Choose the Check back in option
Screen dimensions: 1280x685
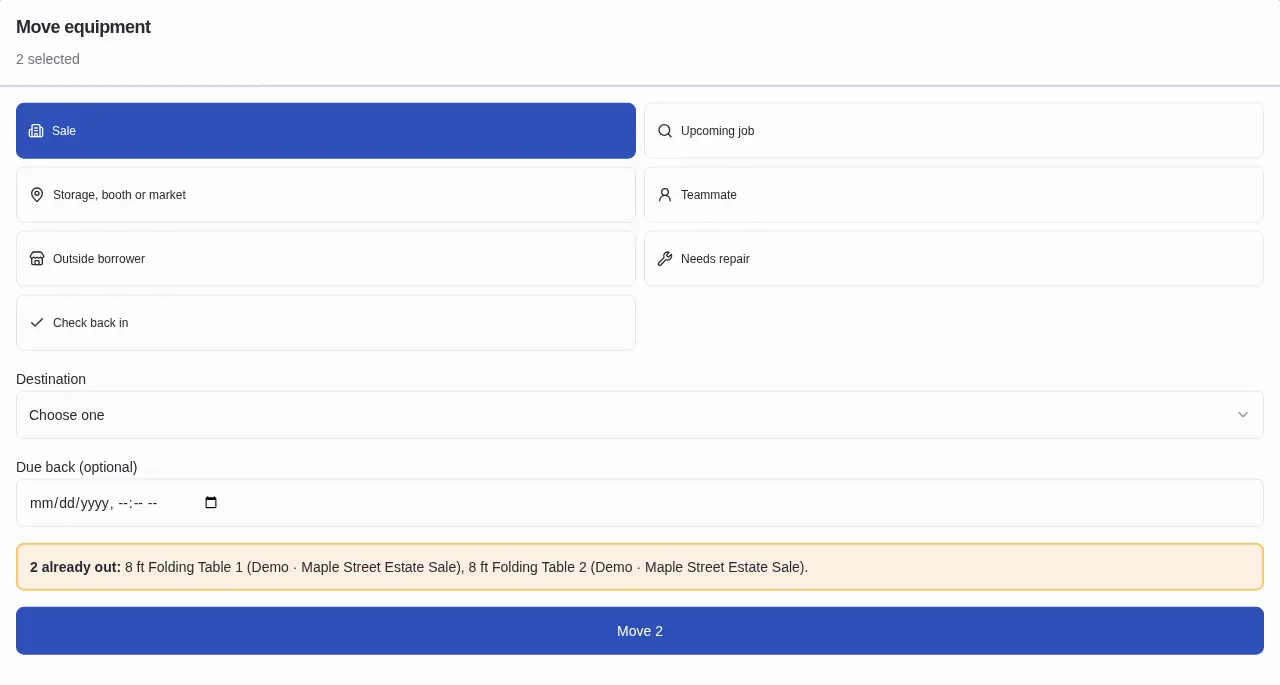326,323
